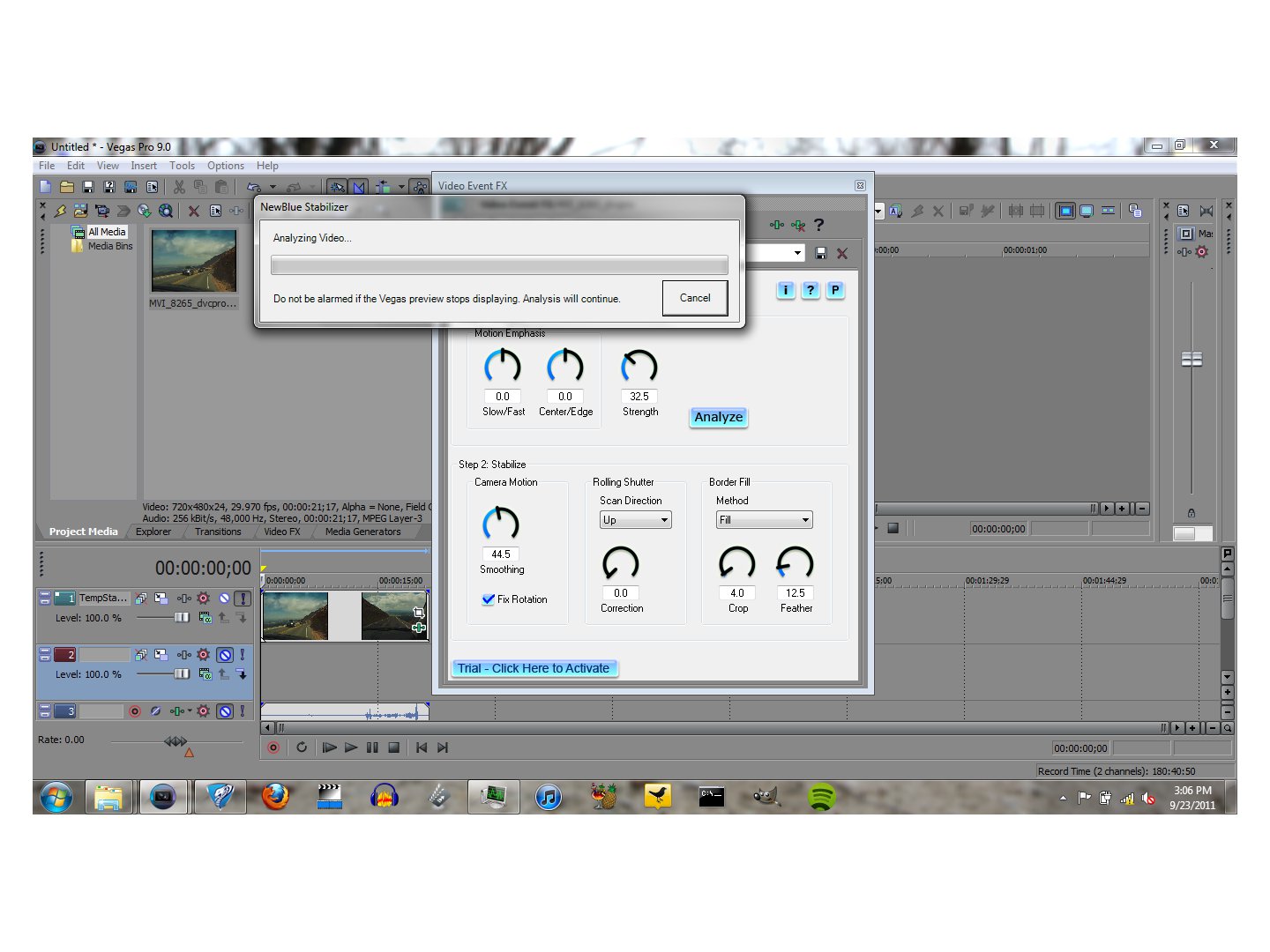Save the project with the floppy icon

pyautogui.click(x=88, y=187)
